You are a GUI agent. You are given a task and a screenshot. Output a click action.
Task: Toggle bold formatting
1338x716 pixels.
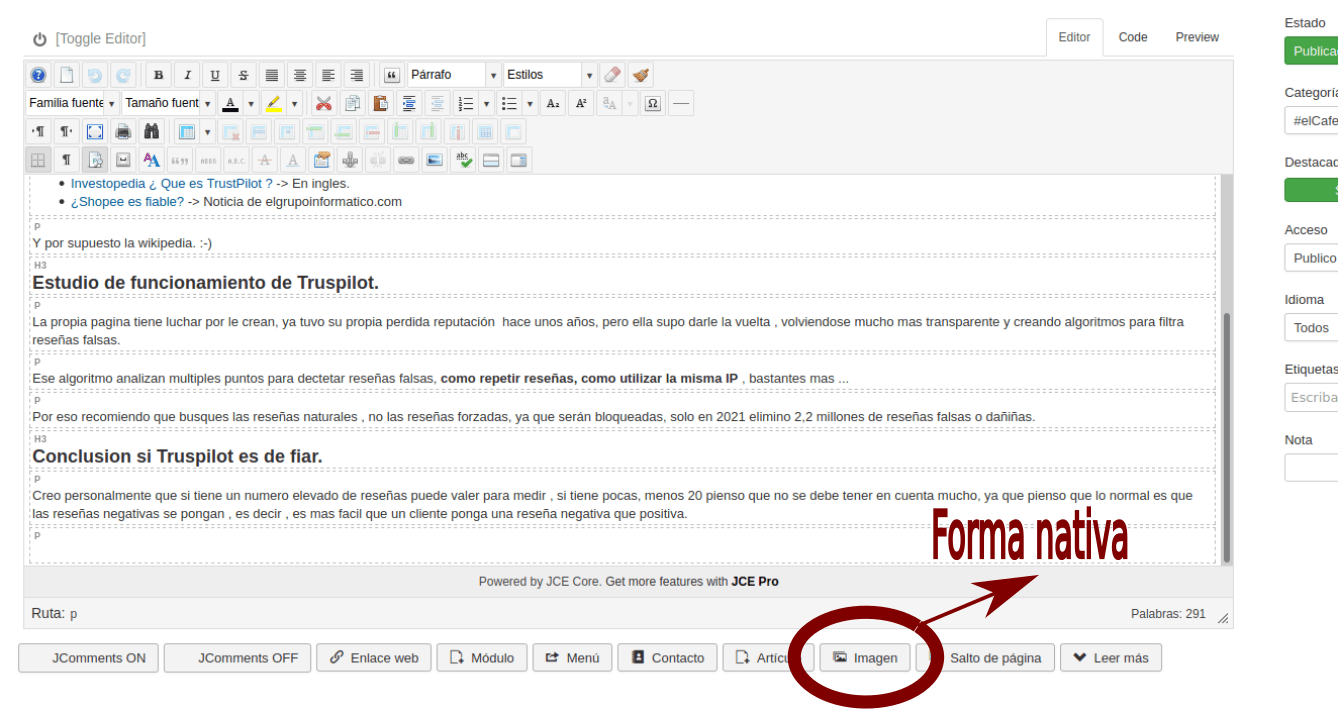click(x=158, y=75)
